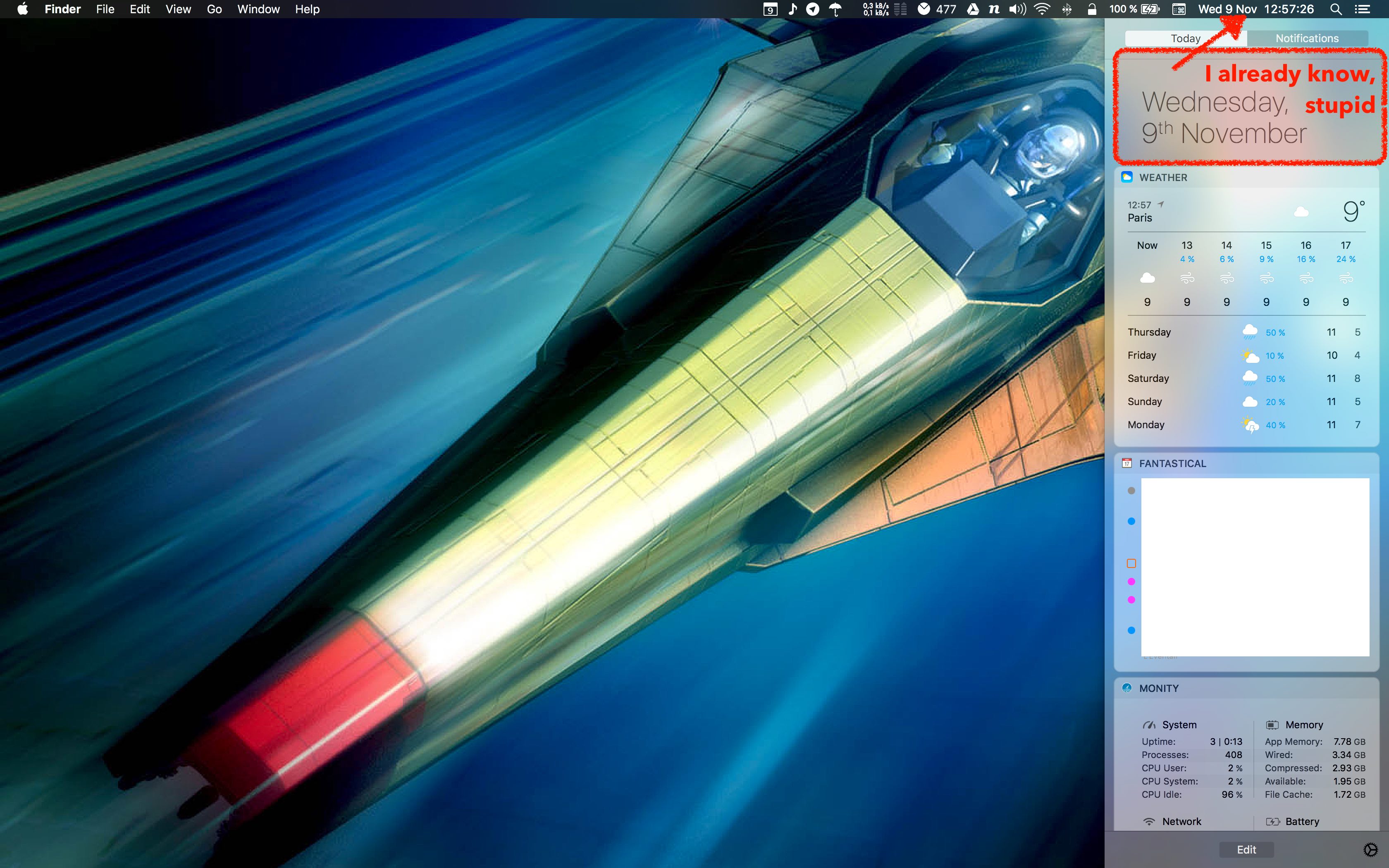The height and width of the screenshot is (868, 1389).
Task: Open the Window menu
Action: [258, 9]
